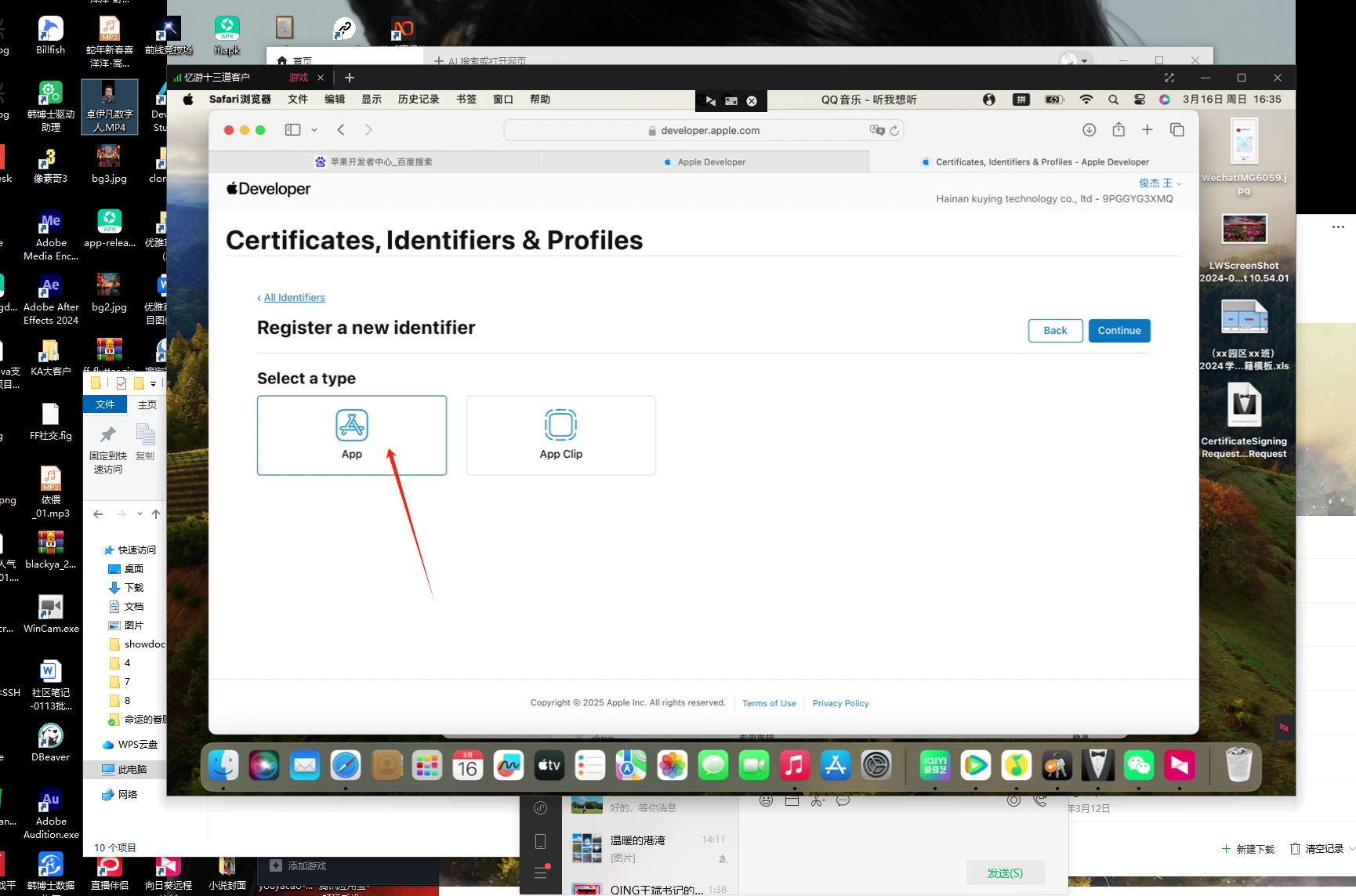Toggle the Safari sidebar button

point(292,130)
